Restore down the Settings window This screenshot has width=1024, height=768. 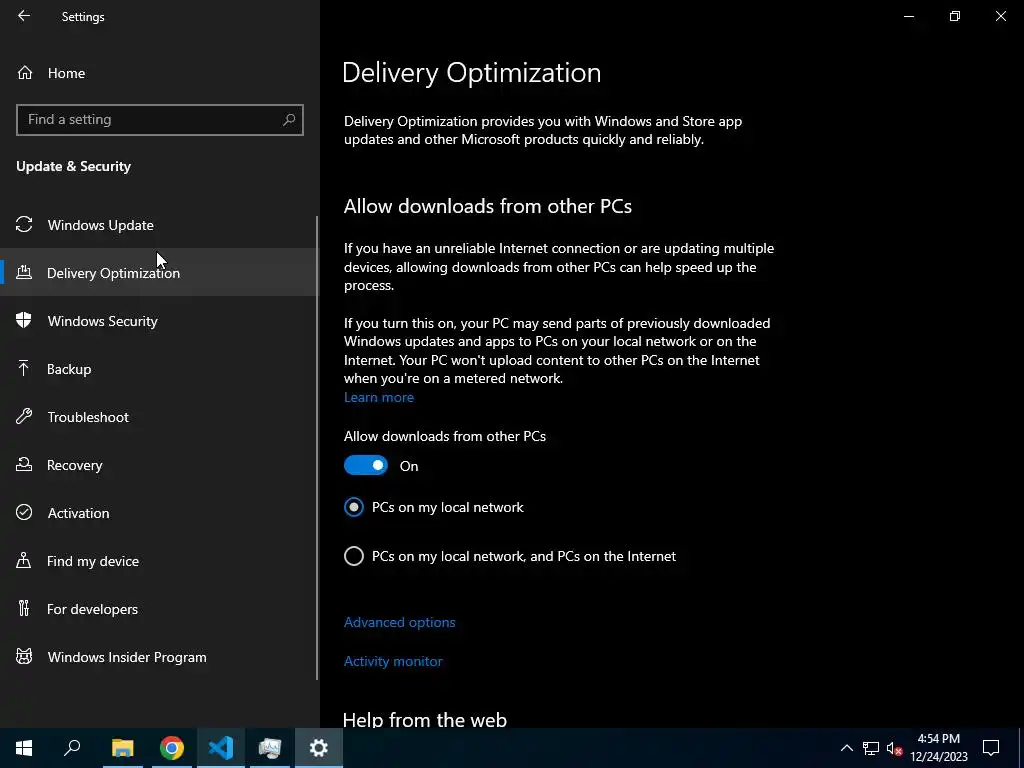pyautogui.click(x=955, y=16)
